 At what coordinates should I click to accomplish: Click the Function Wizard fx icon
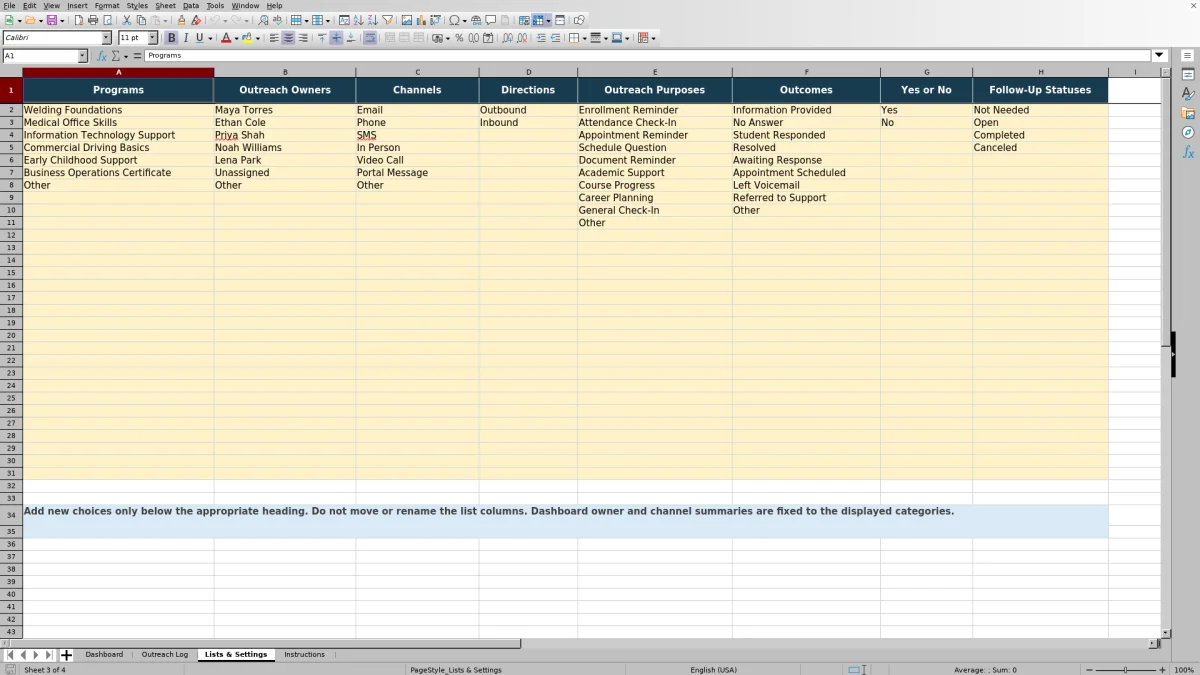tap(101, 56)
